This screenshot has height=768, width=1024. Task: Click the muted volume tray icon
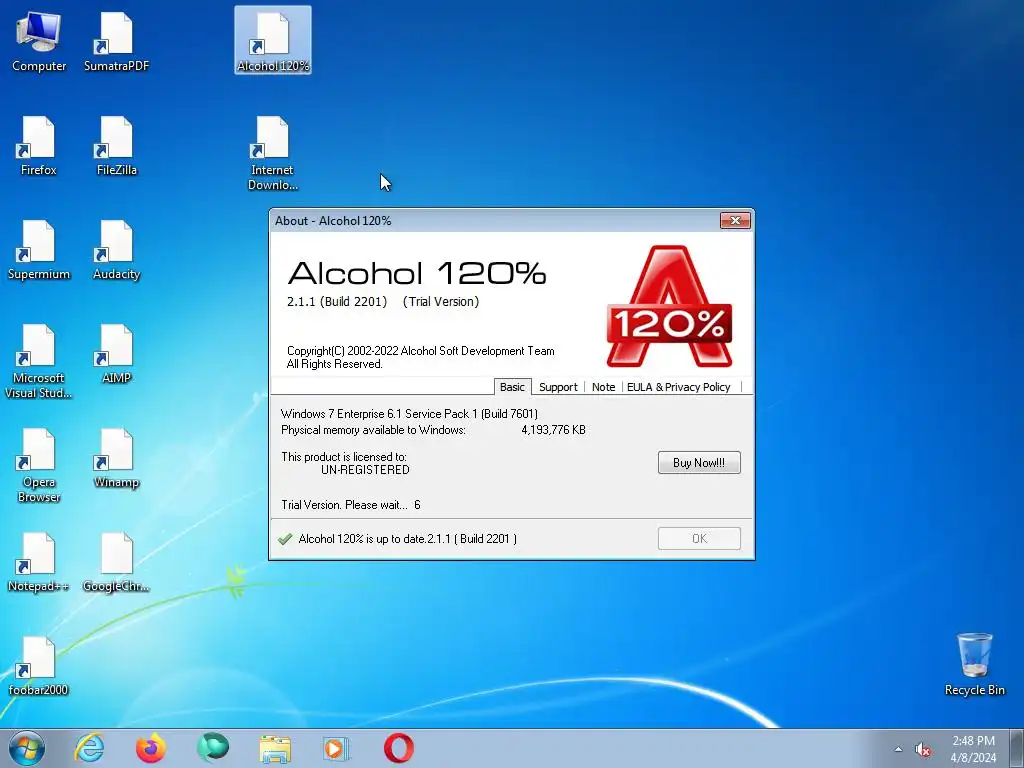pyautogui.click(x=923, y=750)
